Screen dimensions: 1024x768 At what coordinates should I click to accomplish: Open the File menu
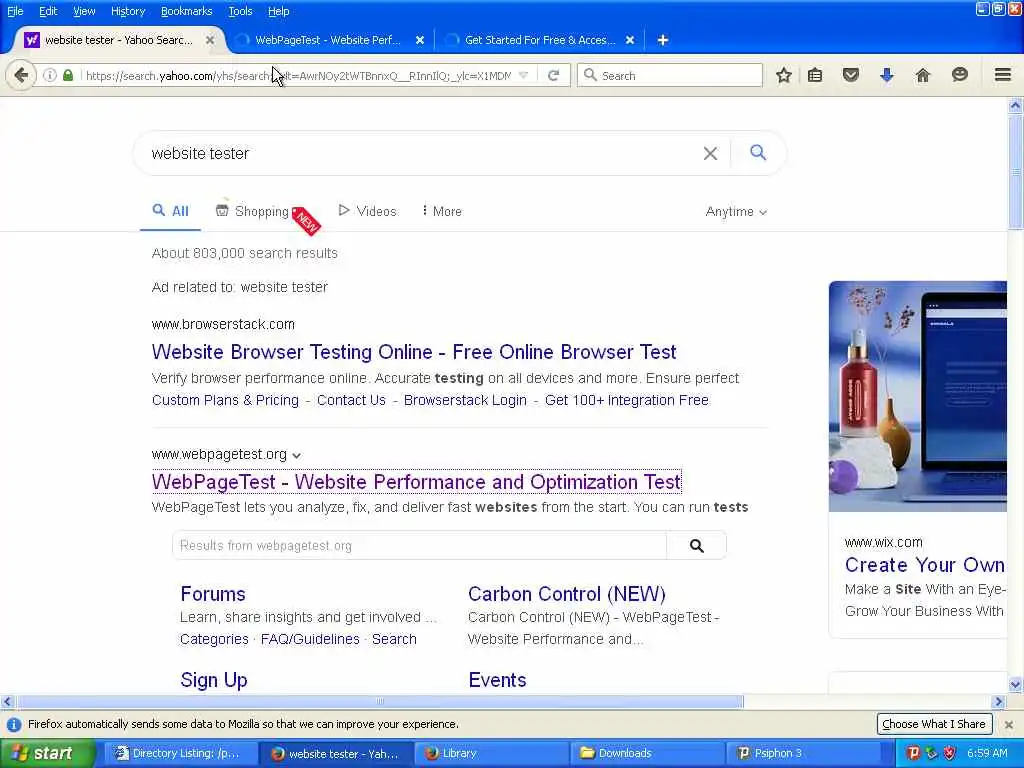15,11
